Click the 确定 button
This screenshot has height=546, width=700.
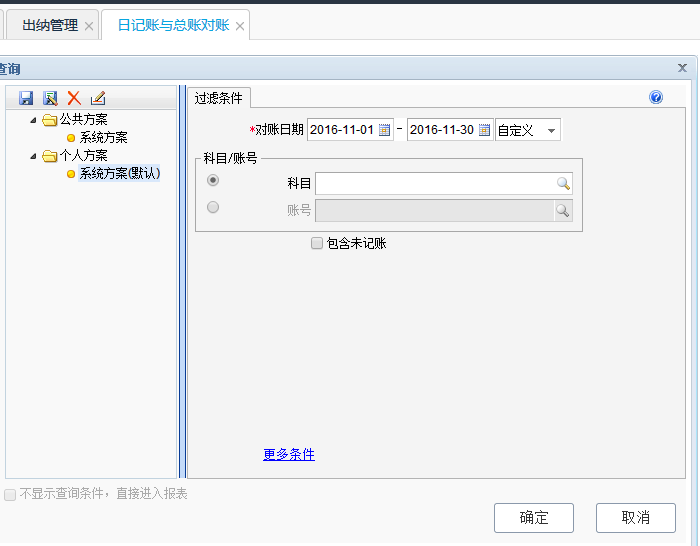click(533, 517)
